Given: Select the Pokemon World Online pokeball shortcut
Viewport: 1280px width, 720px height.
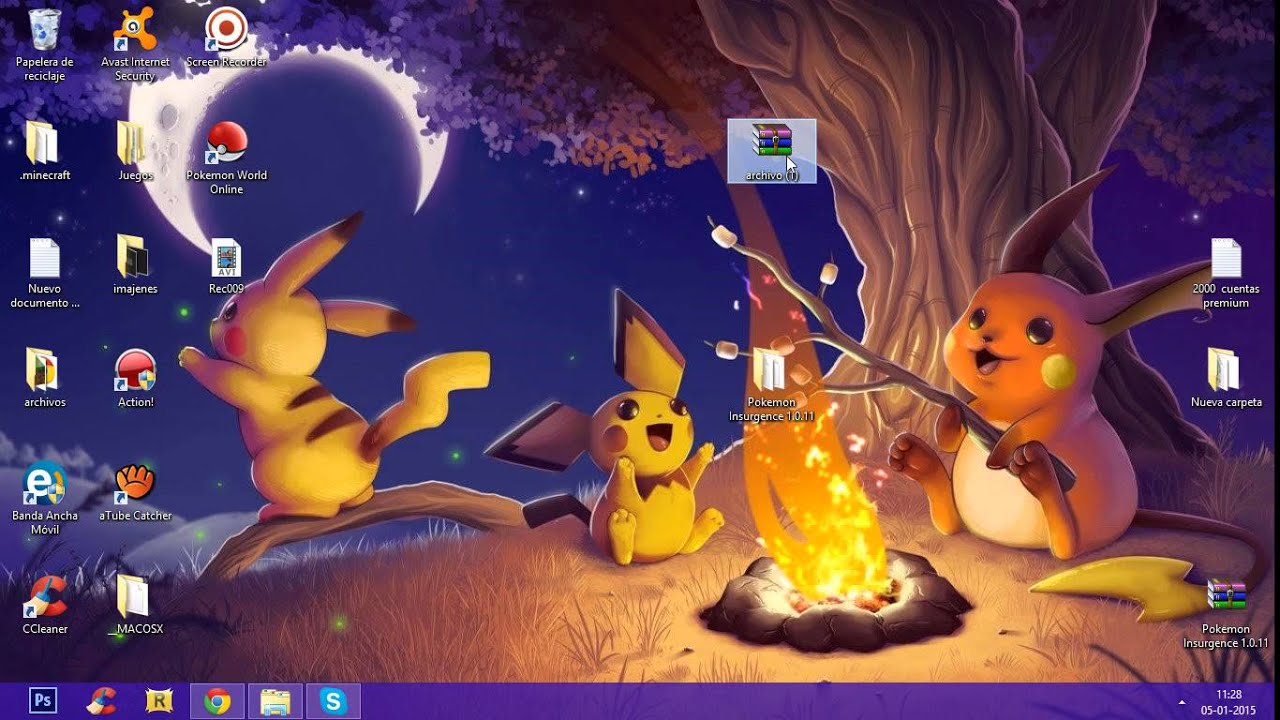Looking at the screenshot, I should click(226, 158).
